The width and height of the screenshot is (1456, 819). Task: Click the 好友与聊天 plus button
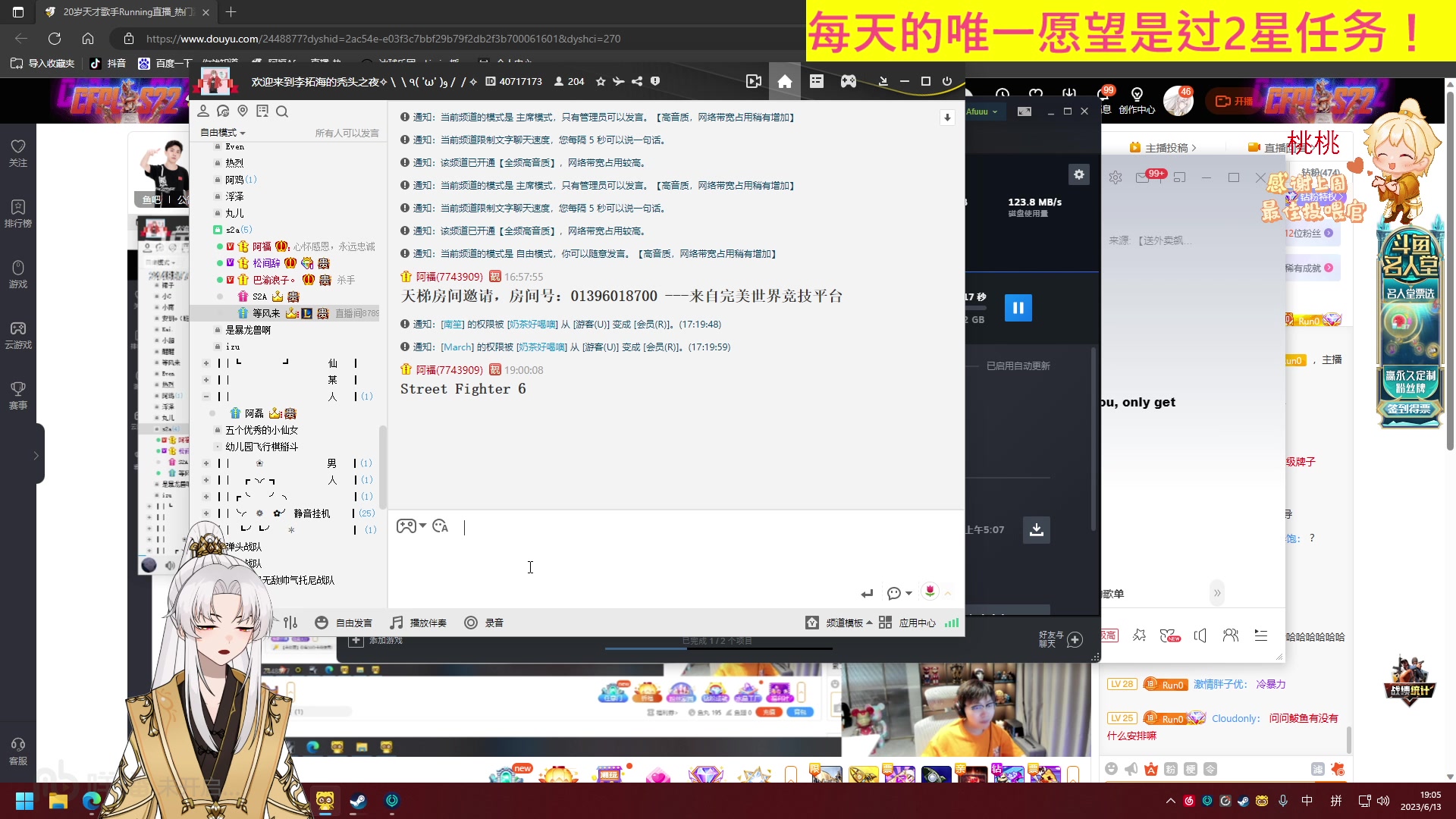[x=1075, y=639]
